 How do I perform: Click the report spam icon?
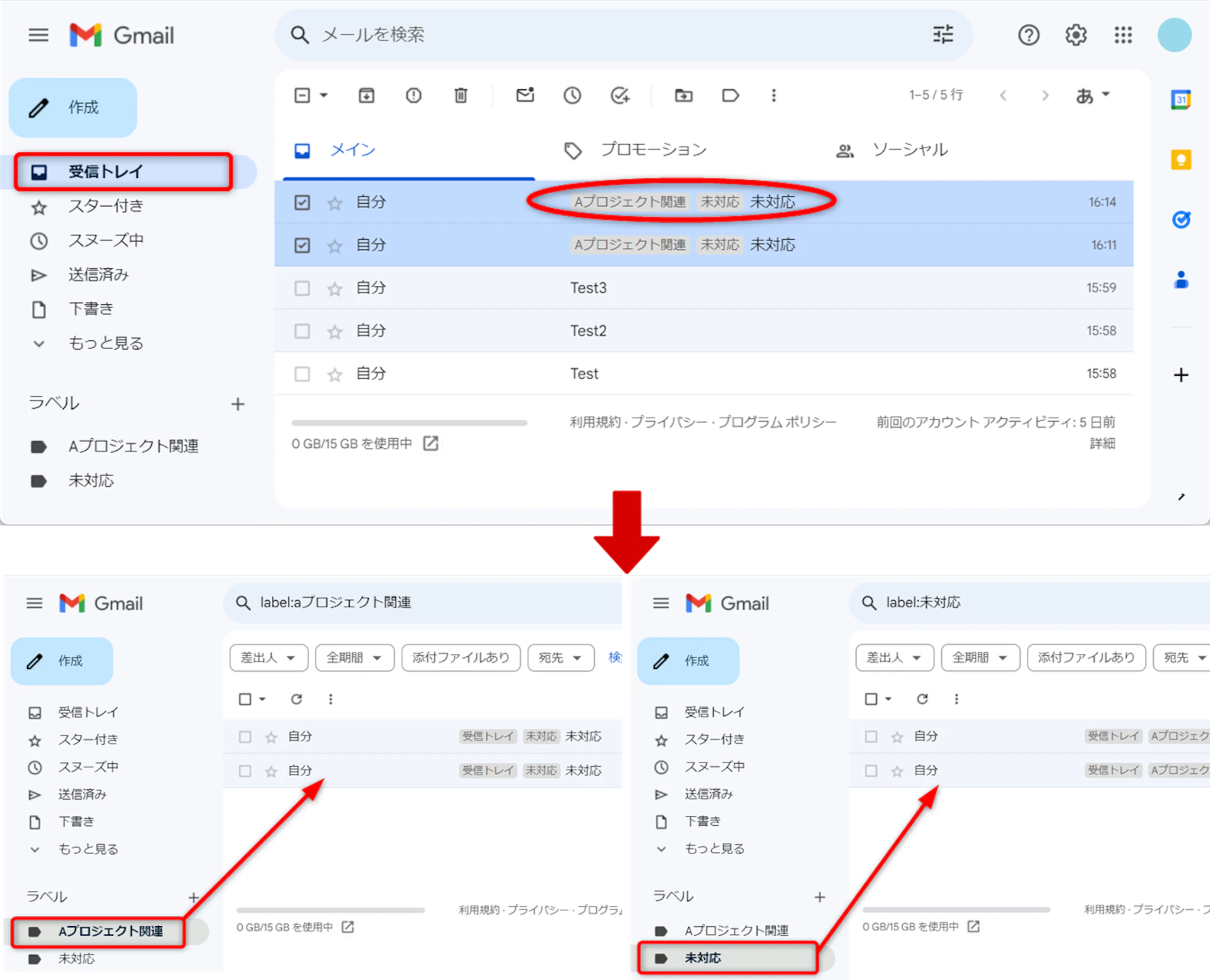point(414,95)
